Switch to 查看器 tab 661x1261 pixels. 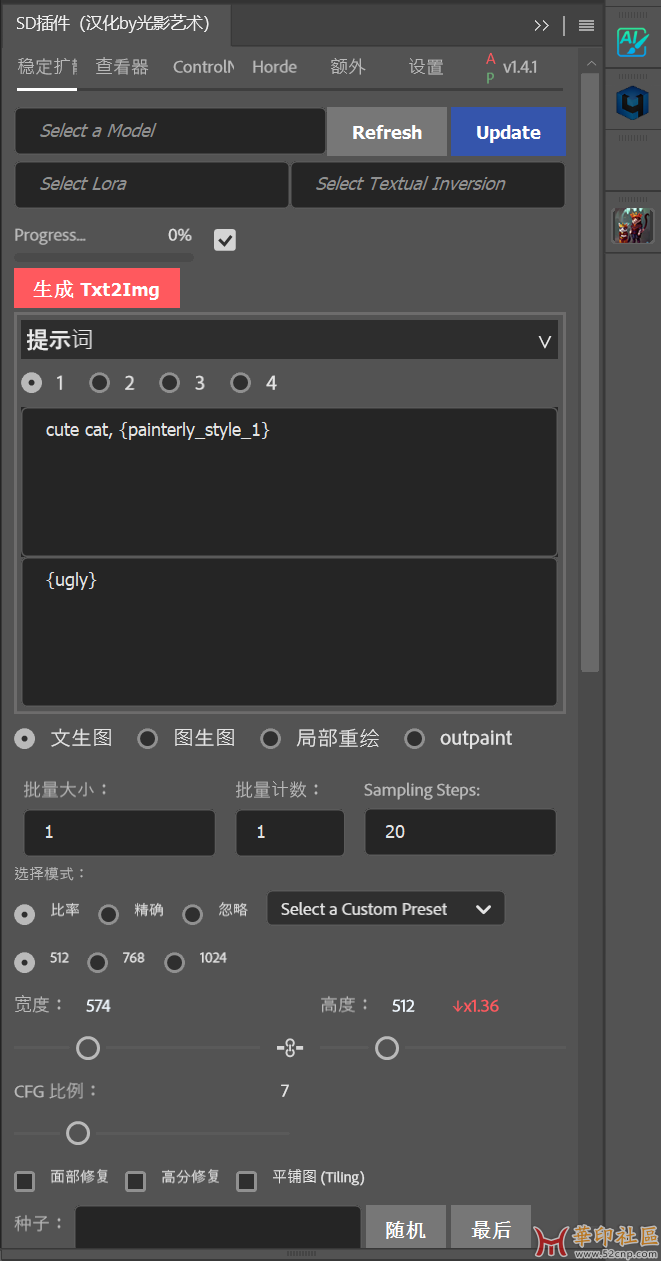click(x=122, y=67)
